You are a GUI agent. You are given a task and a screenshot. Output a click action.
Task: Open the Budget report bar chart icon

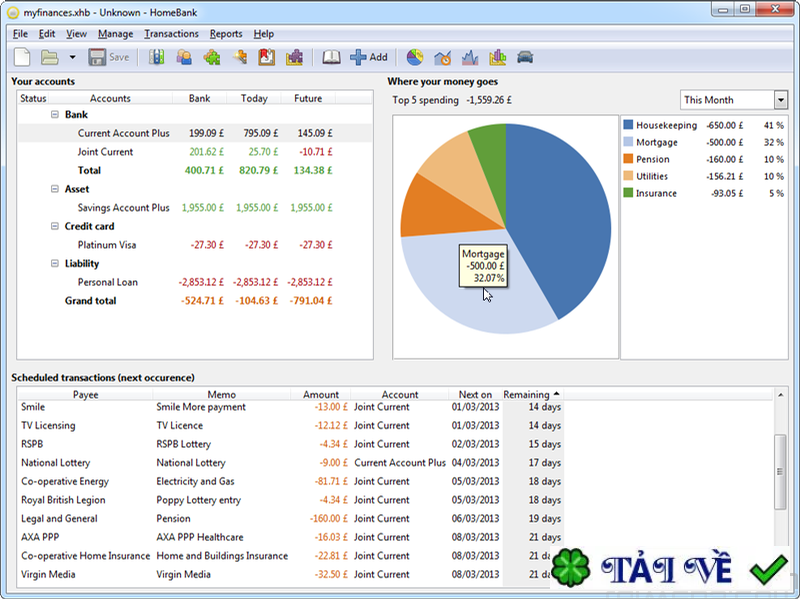(497, 57)
